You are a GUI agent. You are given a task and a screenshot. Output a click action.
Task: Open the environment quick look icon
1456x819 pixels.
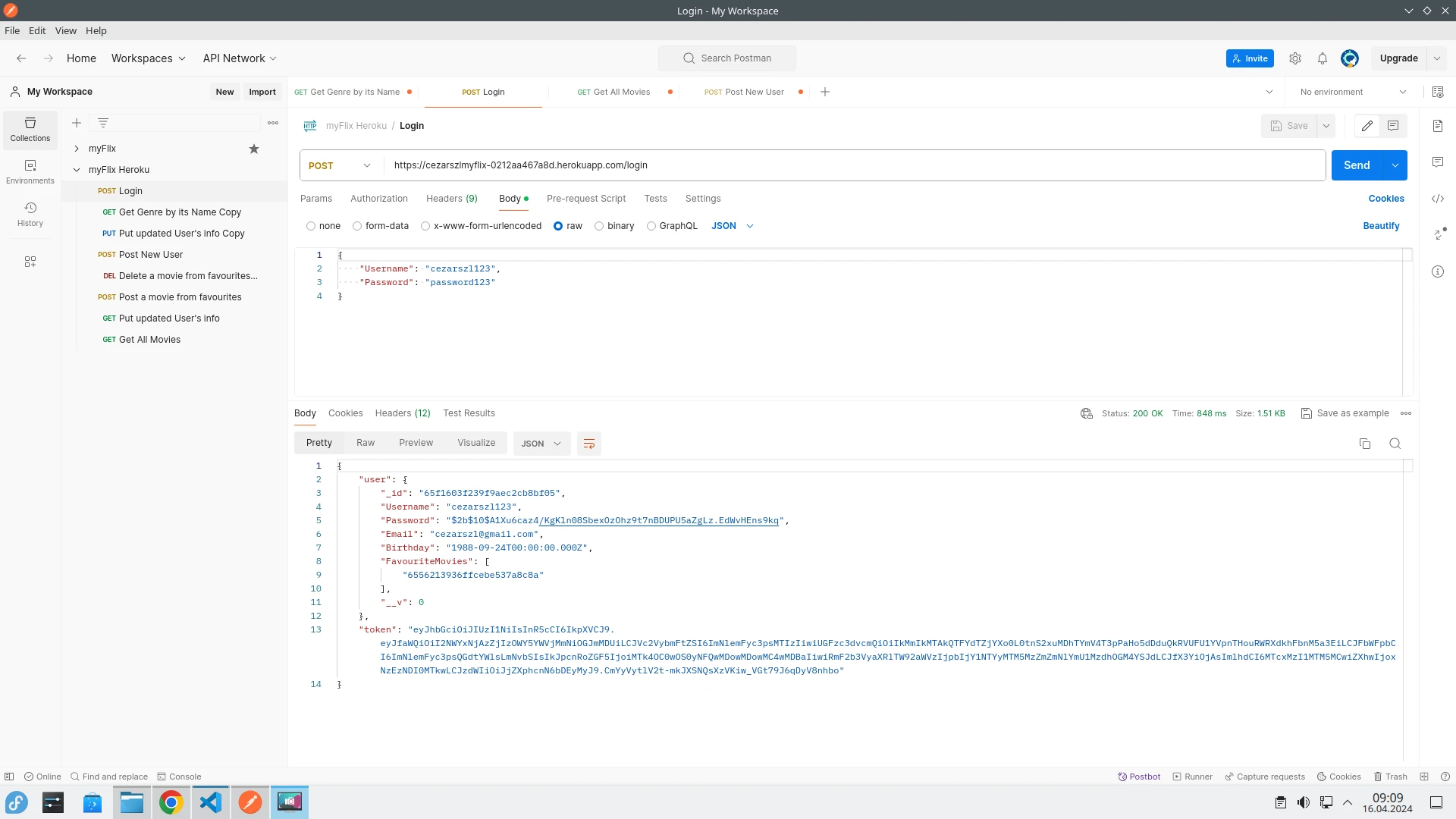pos(1438,92)
